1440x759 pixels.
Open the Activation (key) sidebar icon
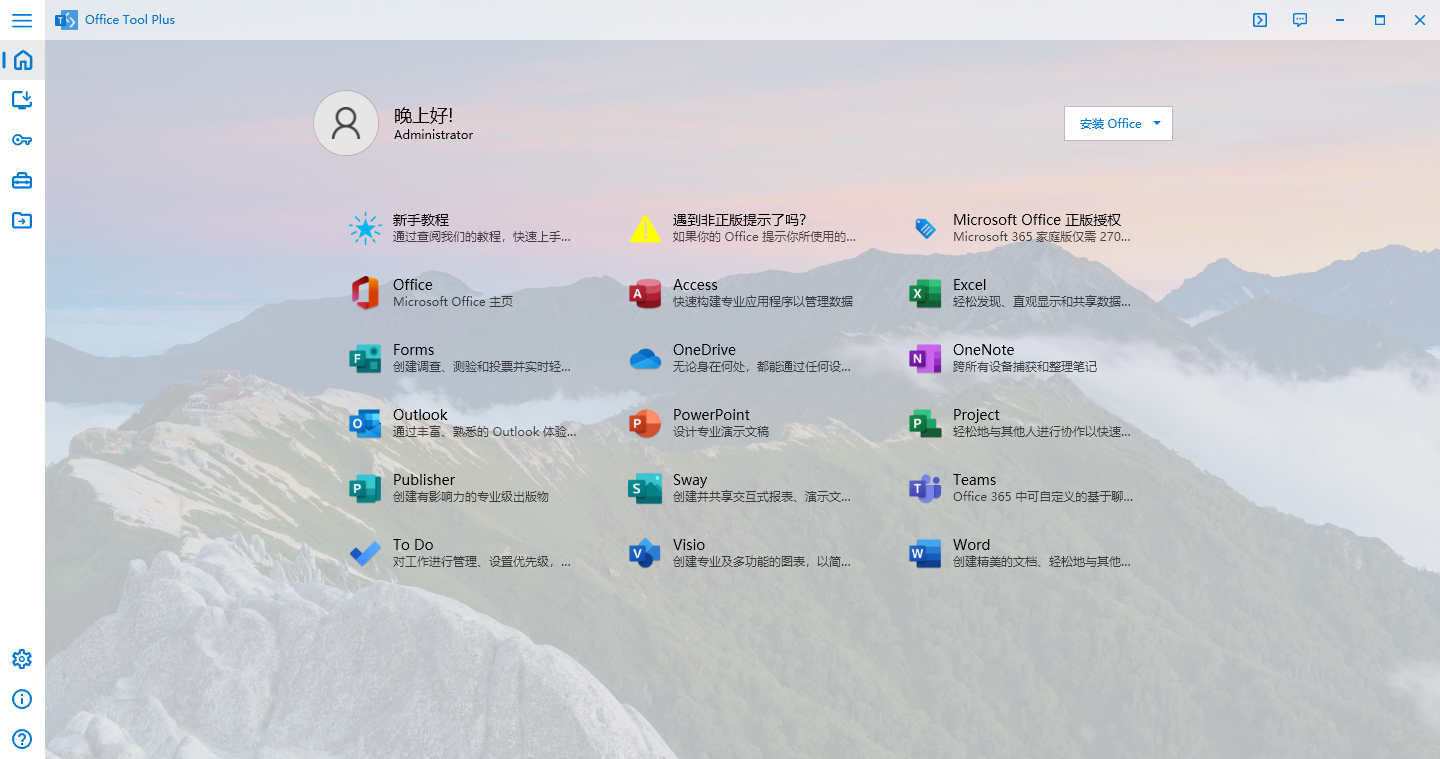[x=22, y=140]
